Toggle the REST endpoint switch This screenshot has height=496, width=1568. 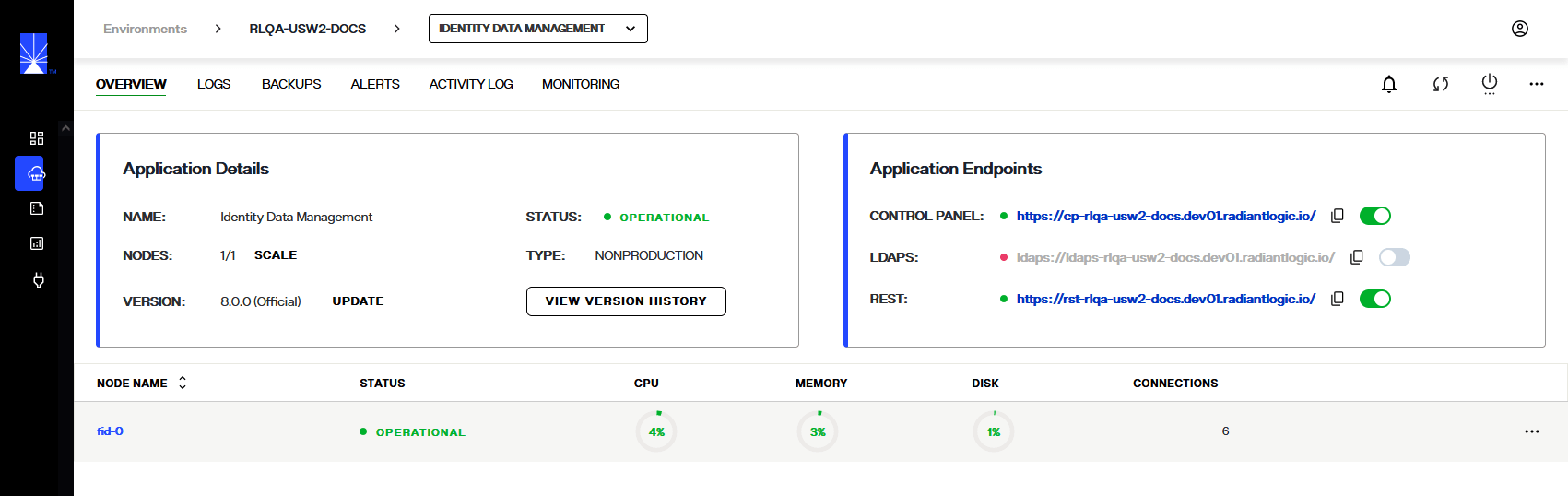pyautogui.click(x=1375, y=299)
